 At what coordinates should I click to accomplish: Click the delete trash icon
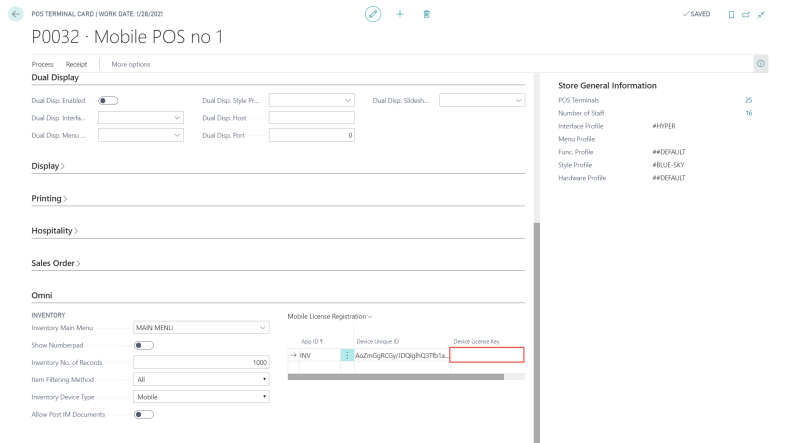point(427,14)
